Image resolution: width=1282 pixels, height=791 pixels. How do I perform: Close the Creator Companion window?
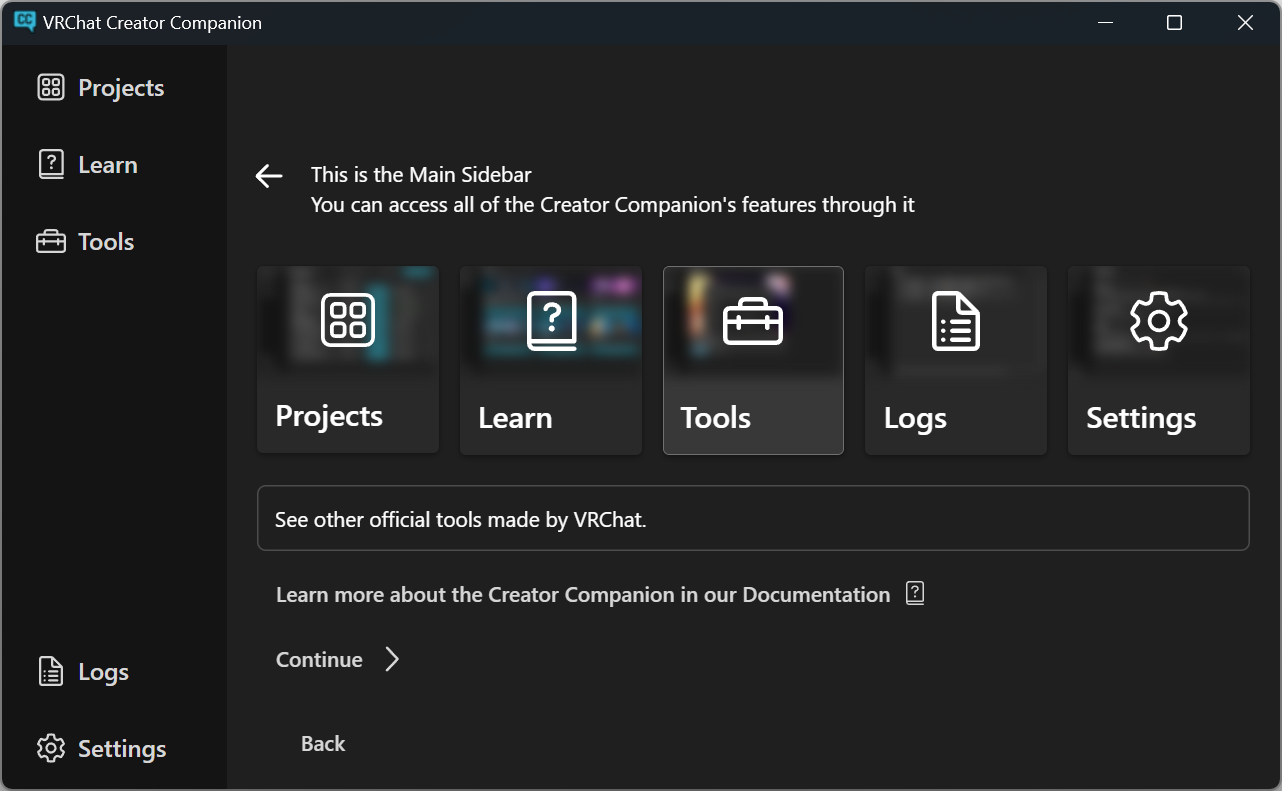(x=1245, y=22)
